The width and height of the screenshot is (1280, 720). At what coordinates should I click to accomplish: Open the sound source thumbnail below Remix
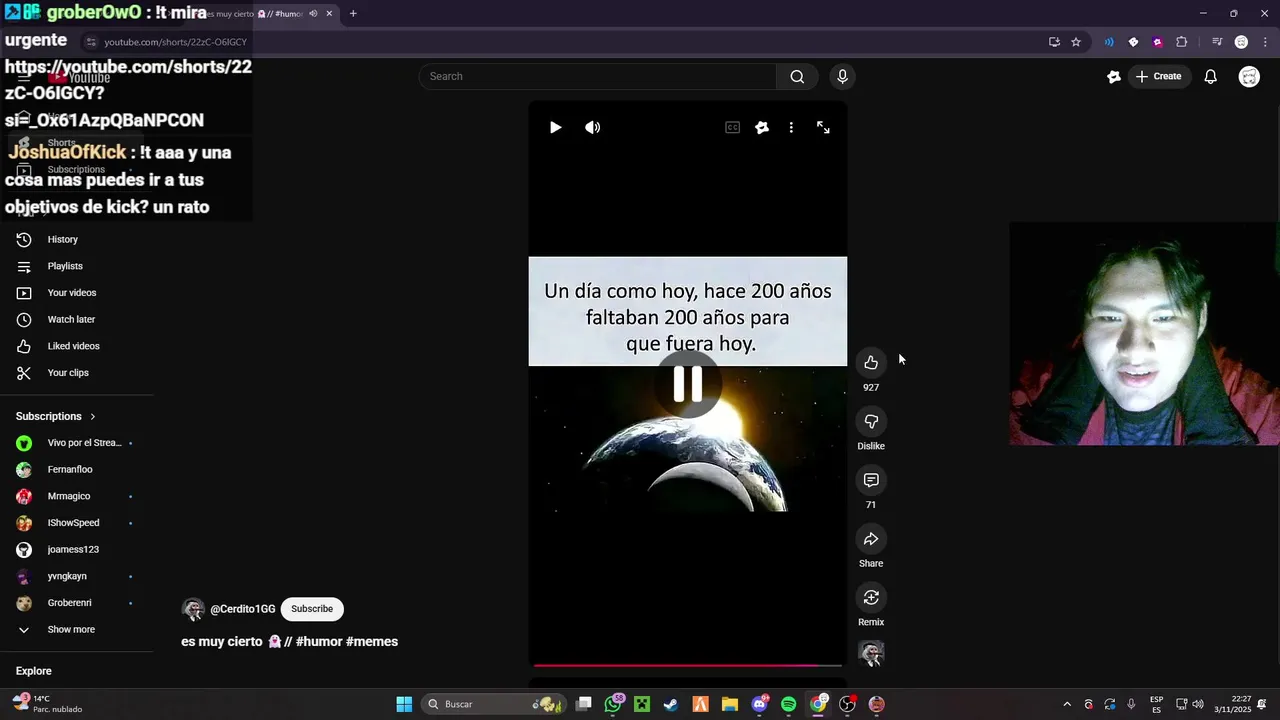click(x=871, y=653)
